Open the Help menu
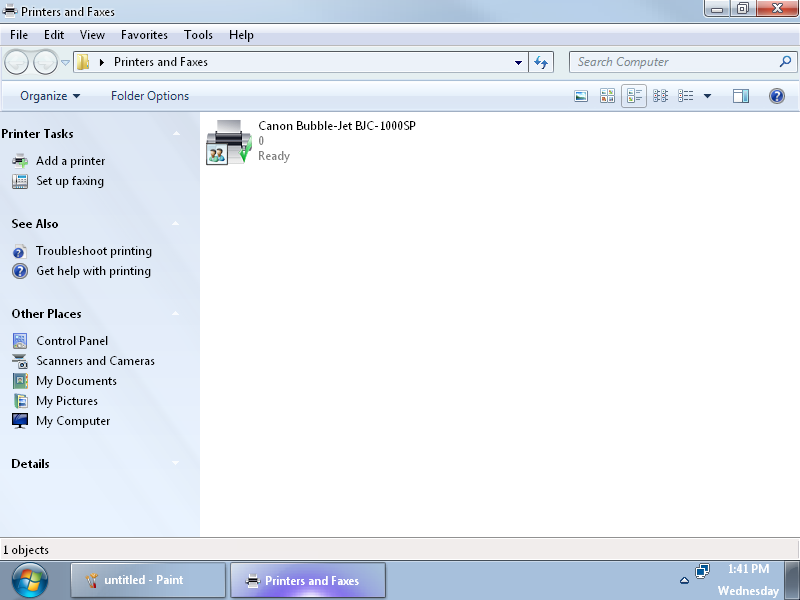Image resolution: width=800 pixels, height=600 pixels. tap(241, 35)
